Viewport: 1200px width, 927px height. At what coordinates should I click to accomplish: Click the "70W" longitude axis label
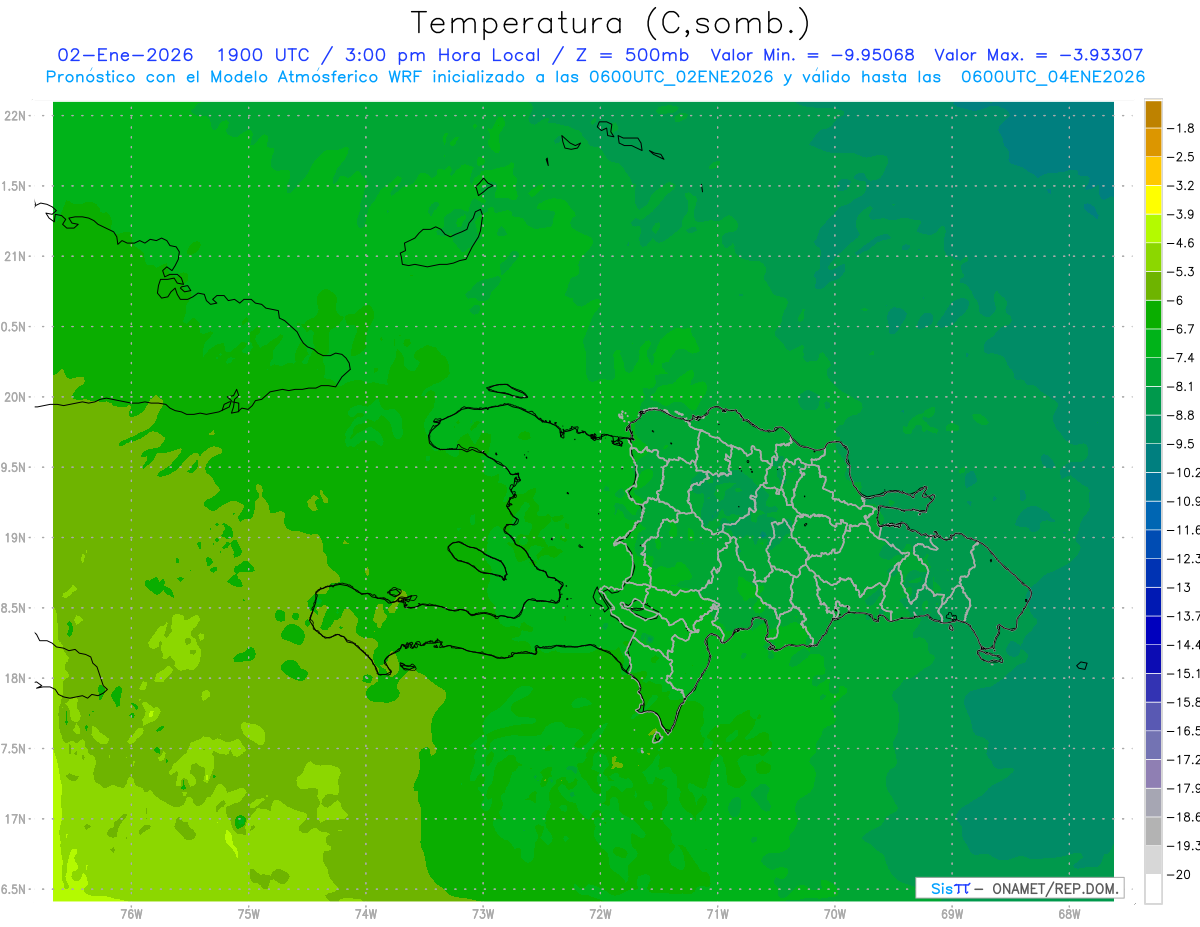click(x=835, y=914)
